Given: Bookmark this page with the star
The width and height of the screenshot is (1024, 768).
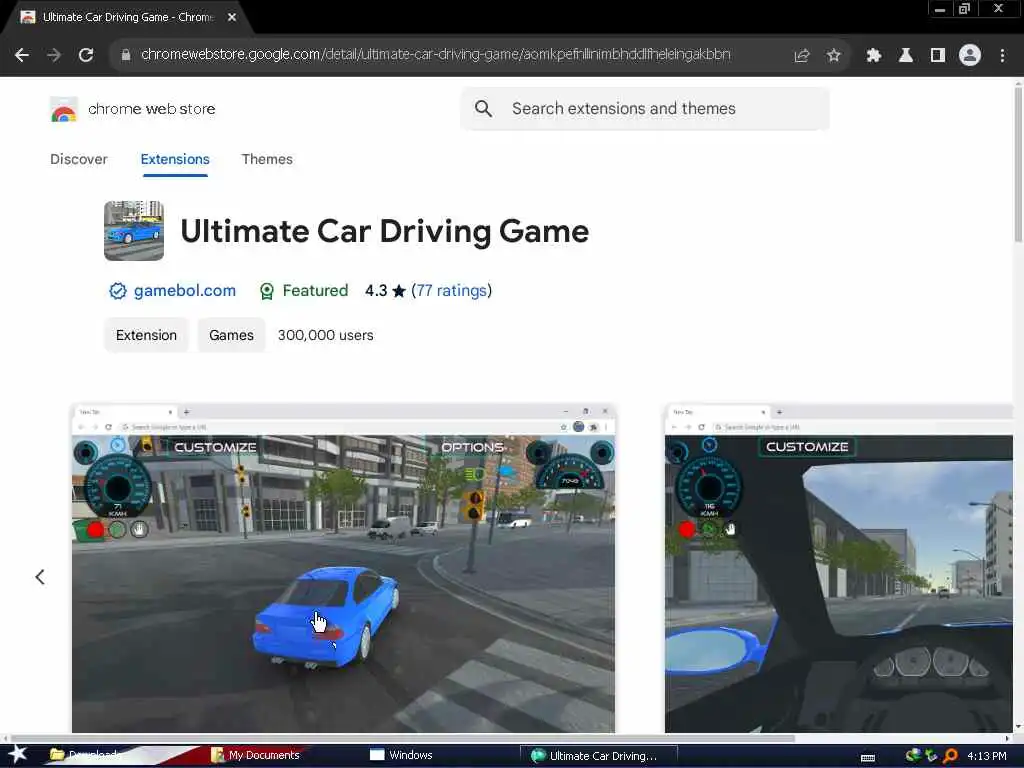Looking at the screenshot, I should click(833, 56).
